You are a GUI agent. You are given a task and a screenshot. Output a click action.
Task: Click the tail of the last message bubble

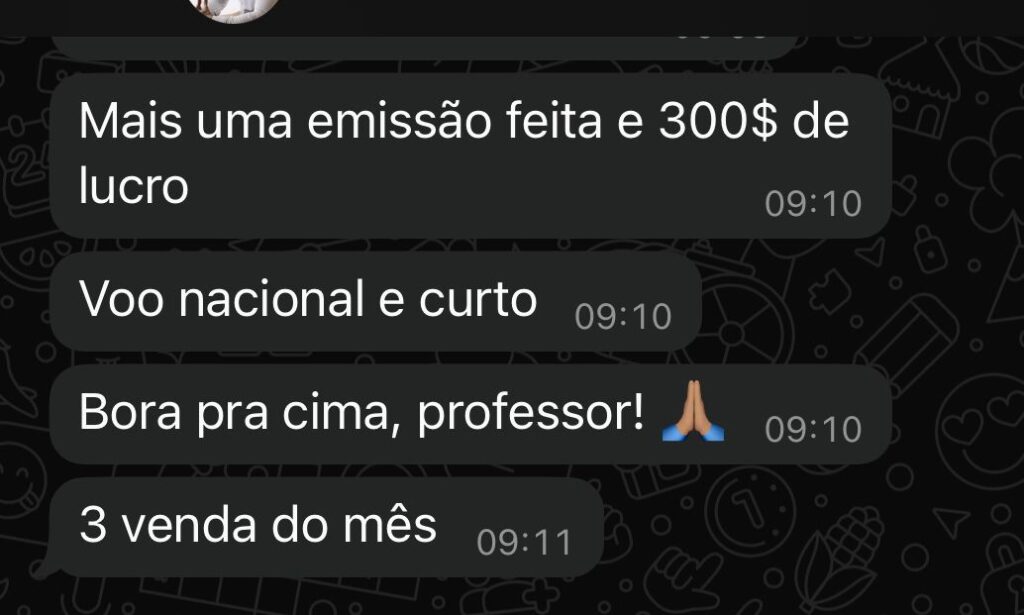click(x=44, y=567)
